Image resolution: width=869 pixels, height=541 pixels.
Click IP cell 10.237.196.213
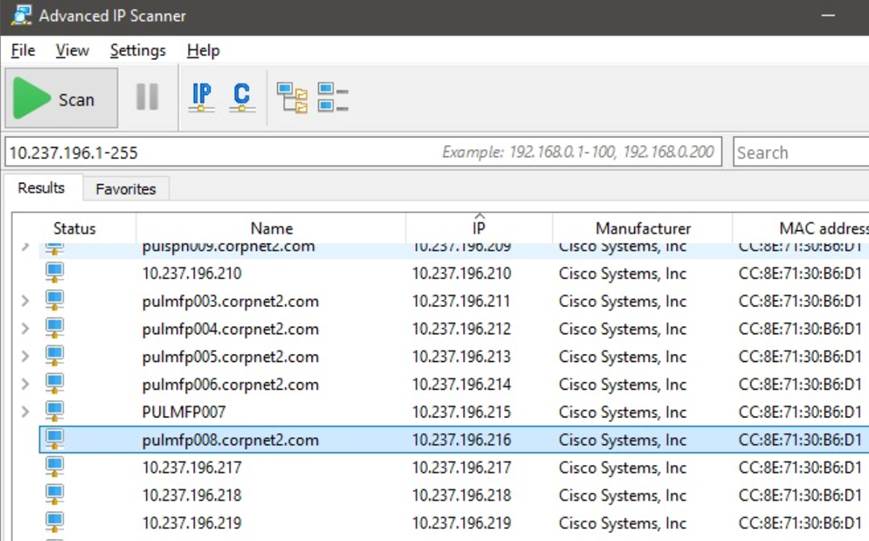coord(461,356)
